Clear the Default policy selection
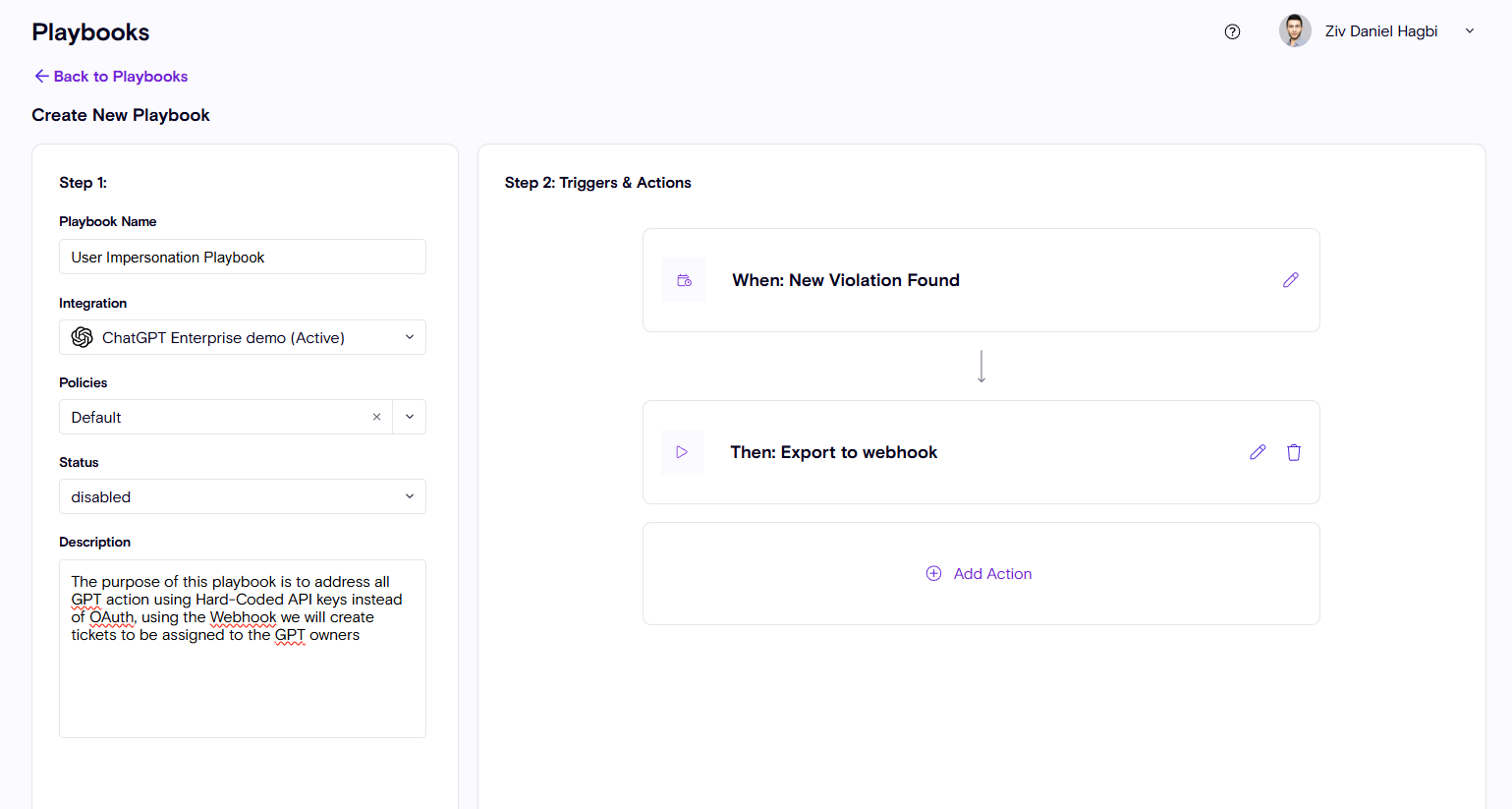The height and width of the screenshot is (809, 1512). tap(376, 417)
